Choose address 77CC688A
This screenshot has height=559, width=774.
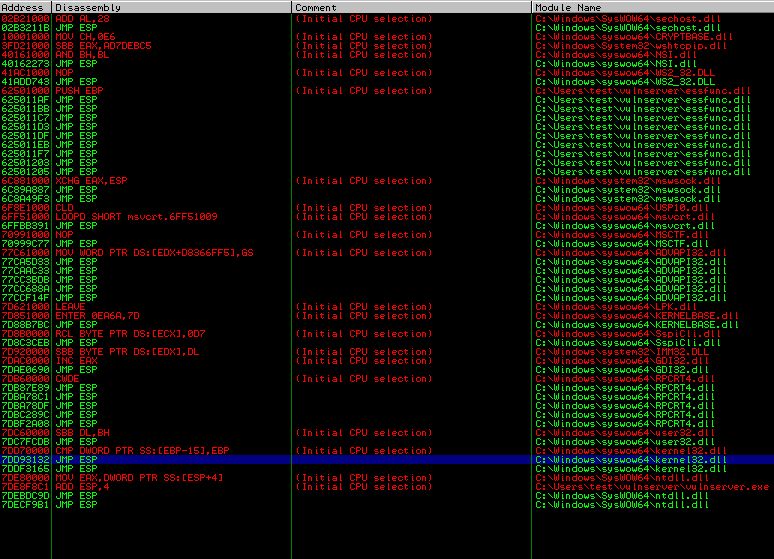coord(25,289)
